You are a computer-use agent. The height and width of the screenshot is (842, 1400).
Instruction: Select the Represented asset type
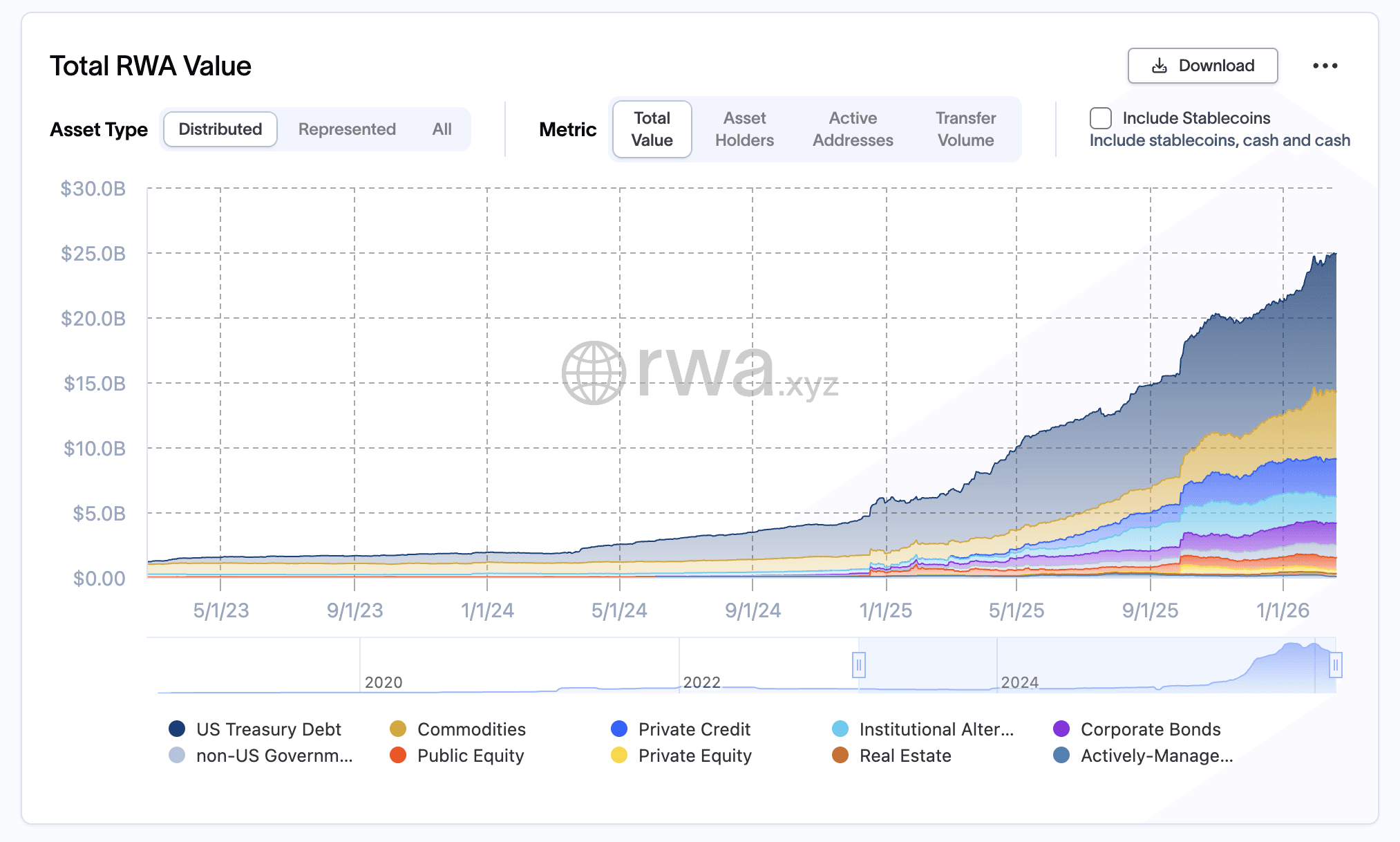[347, 129]
